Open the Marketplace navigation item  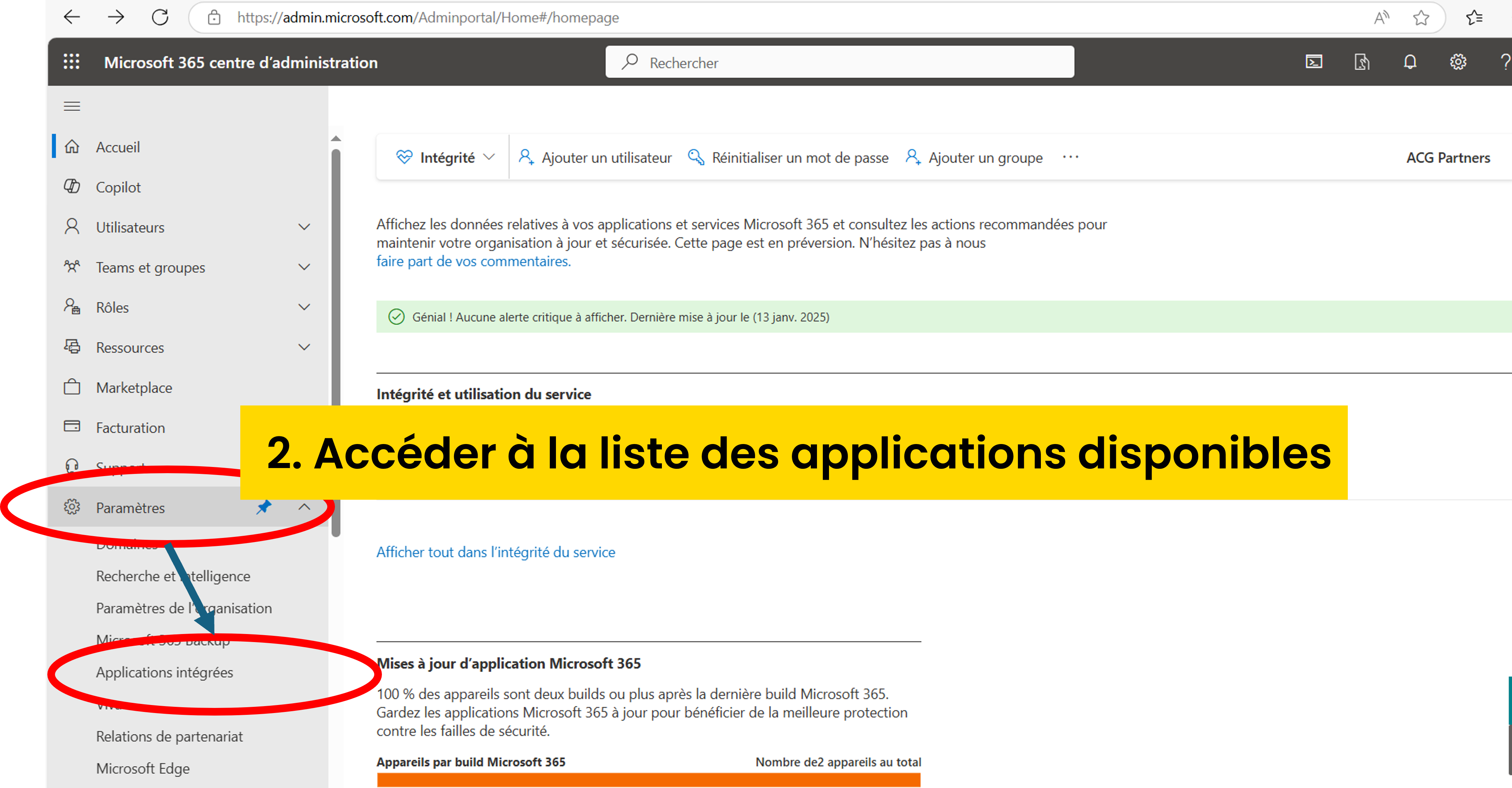pyautogui.click(x=134, y=388)
